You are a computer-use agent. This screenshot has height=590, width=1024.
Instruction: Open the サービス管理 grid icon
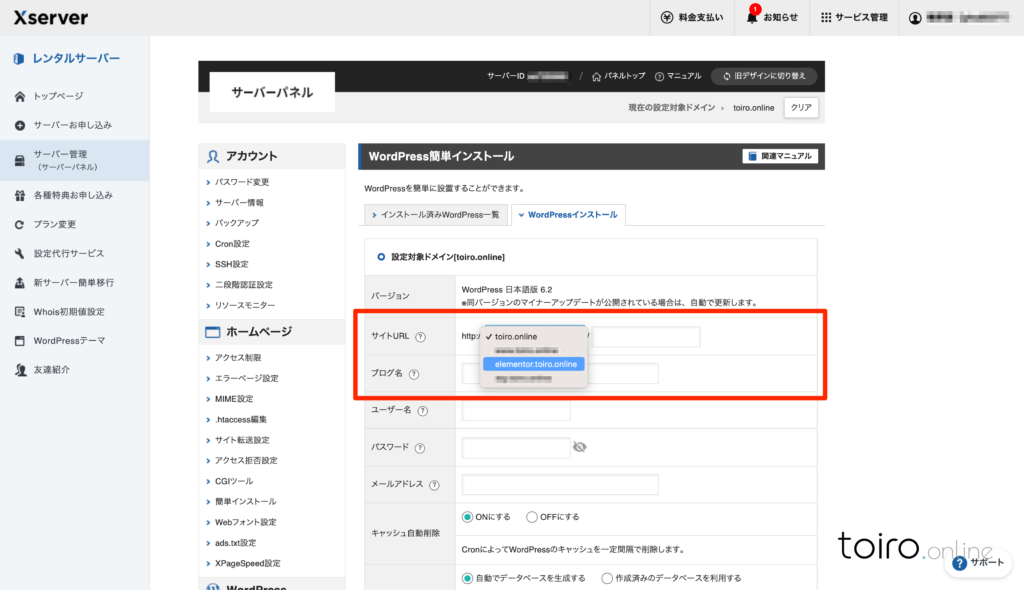pyautogui.click(x=826, y=17)
